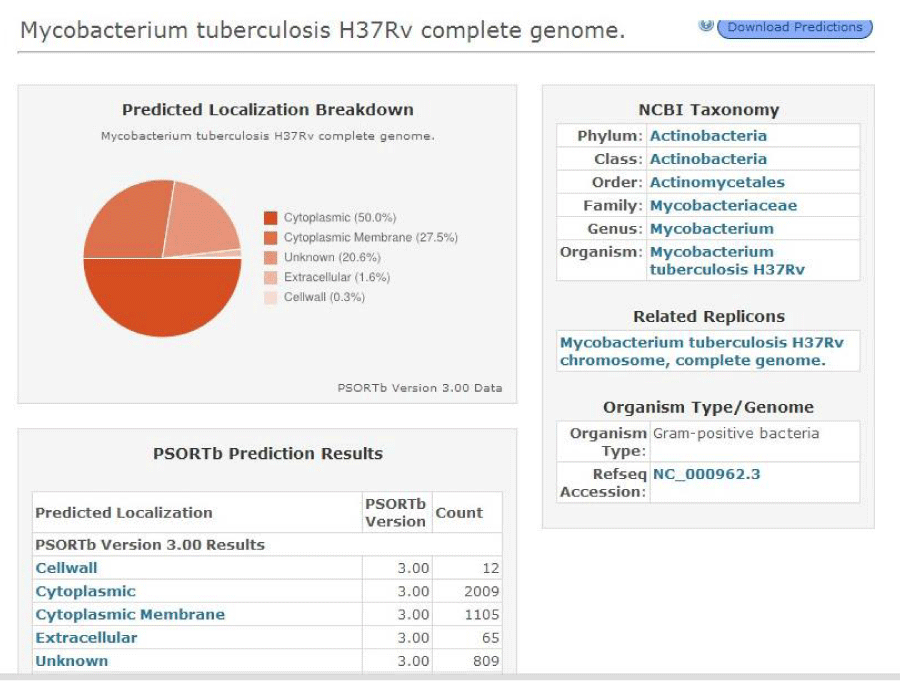Open the Cytoplasmic localization results
900x689 pixels.
pyautogui.click(x=86, y=591)
